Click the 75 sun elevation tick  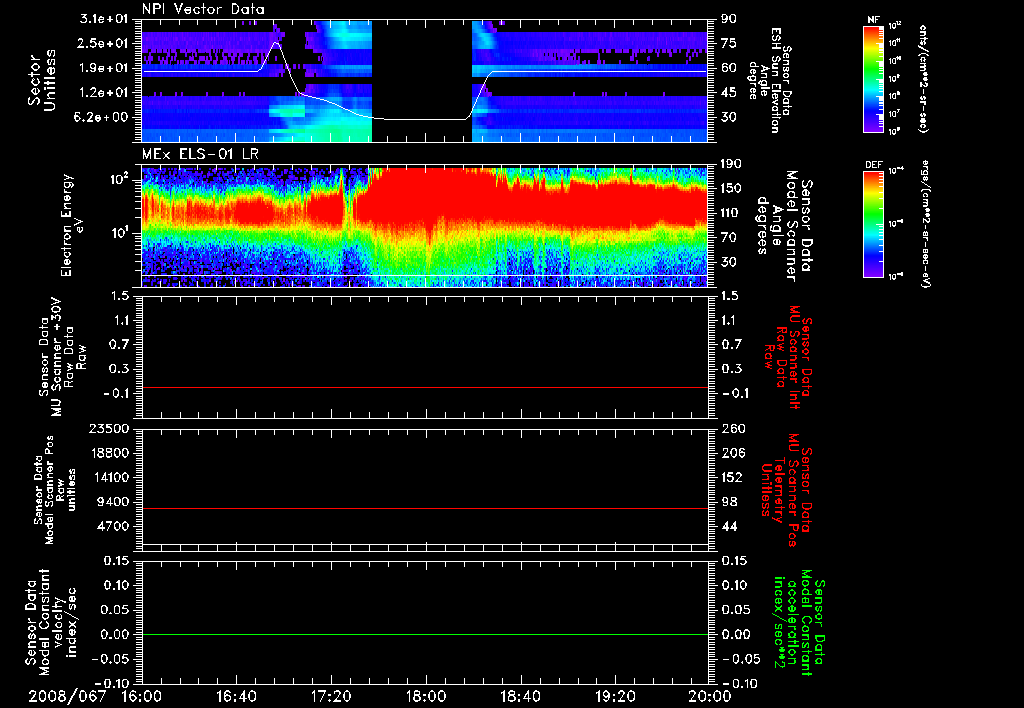(728, 43)
